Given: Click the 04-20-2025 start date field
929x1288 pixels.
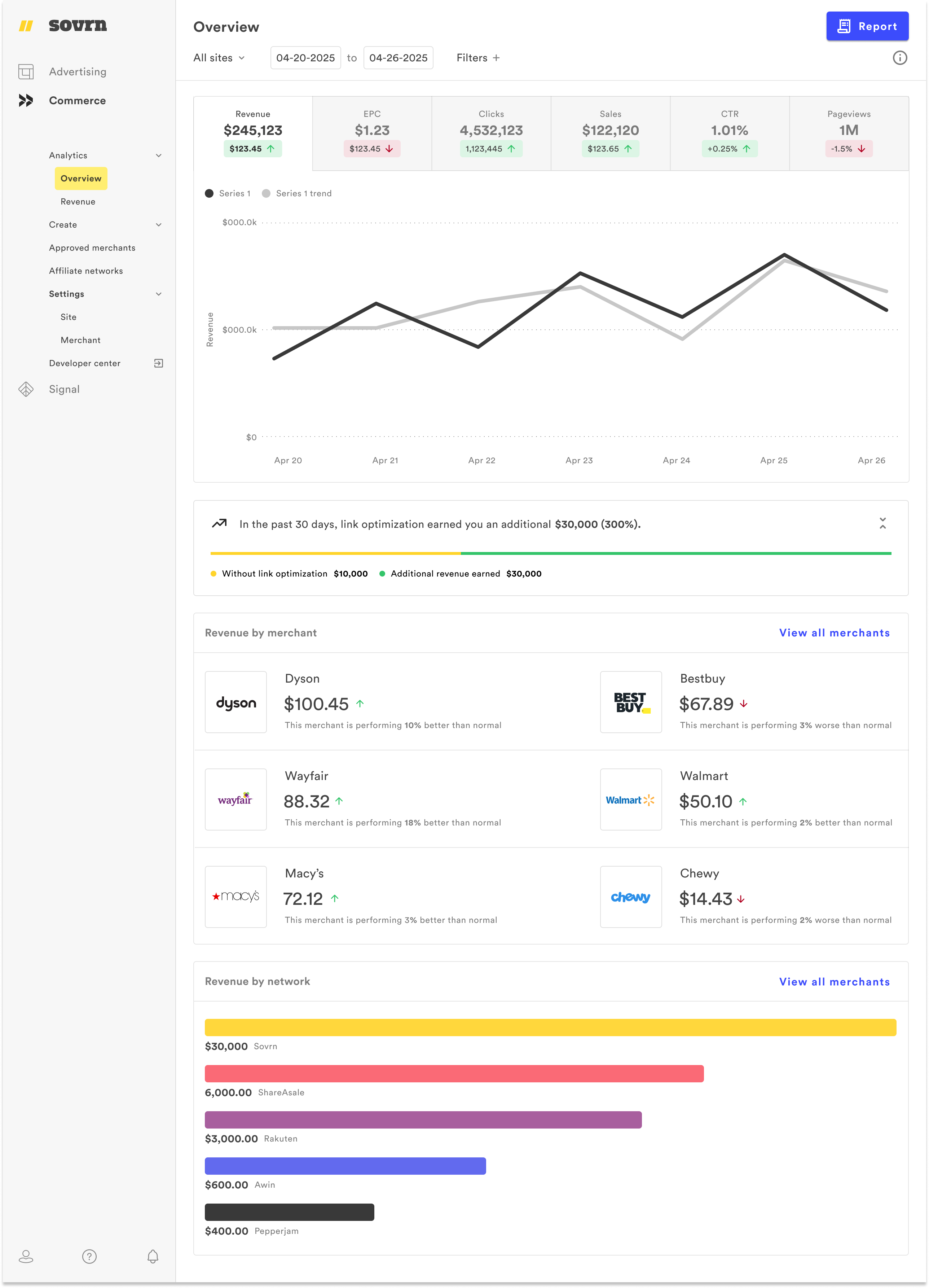Looking at the screenshot, I should pos(305,57).
